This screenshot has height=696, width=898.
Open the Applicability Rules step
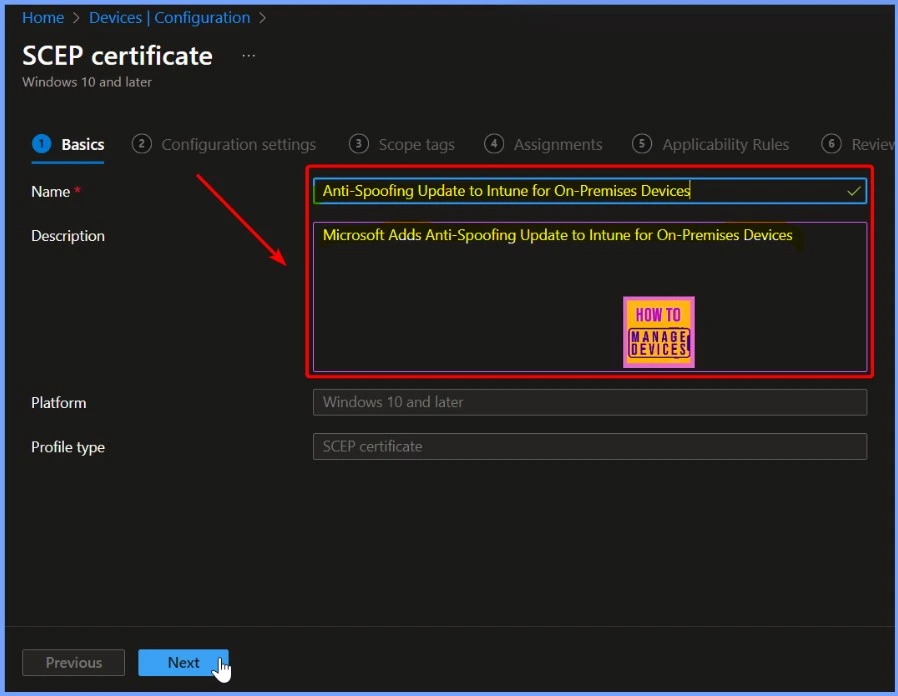710,144
